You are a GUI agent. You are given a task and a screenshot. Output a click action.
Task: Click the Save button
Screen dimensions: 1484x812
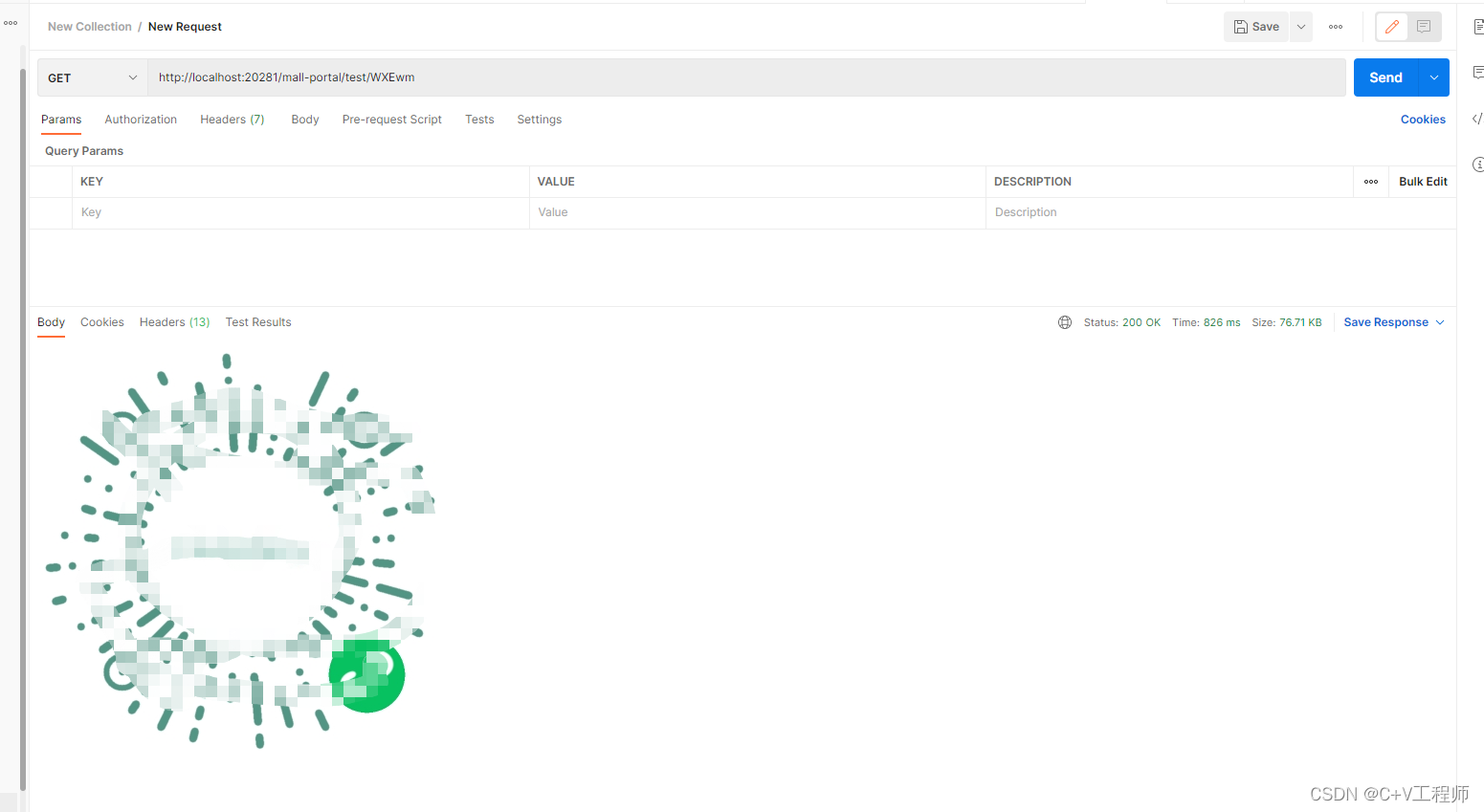coord(1256,27)
